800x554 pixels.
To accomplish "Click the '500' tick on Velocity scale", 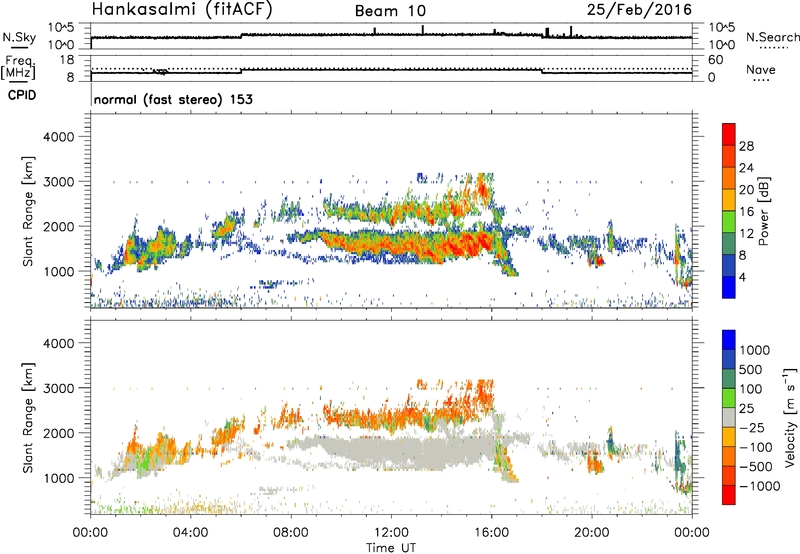I will [751, 369].
